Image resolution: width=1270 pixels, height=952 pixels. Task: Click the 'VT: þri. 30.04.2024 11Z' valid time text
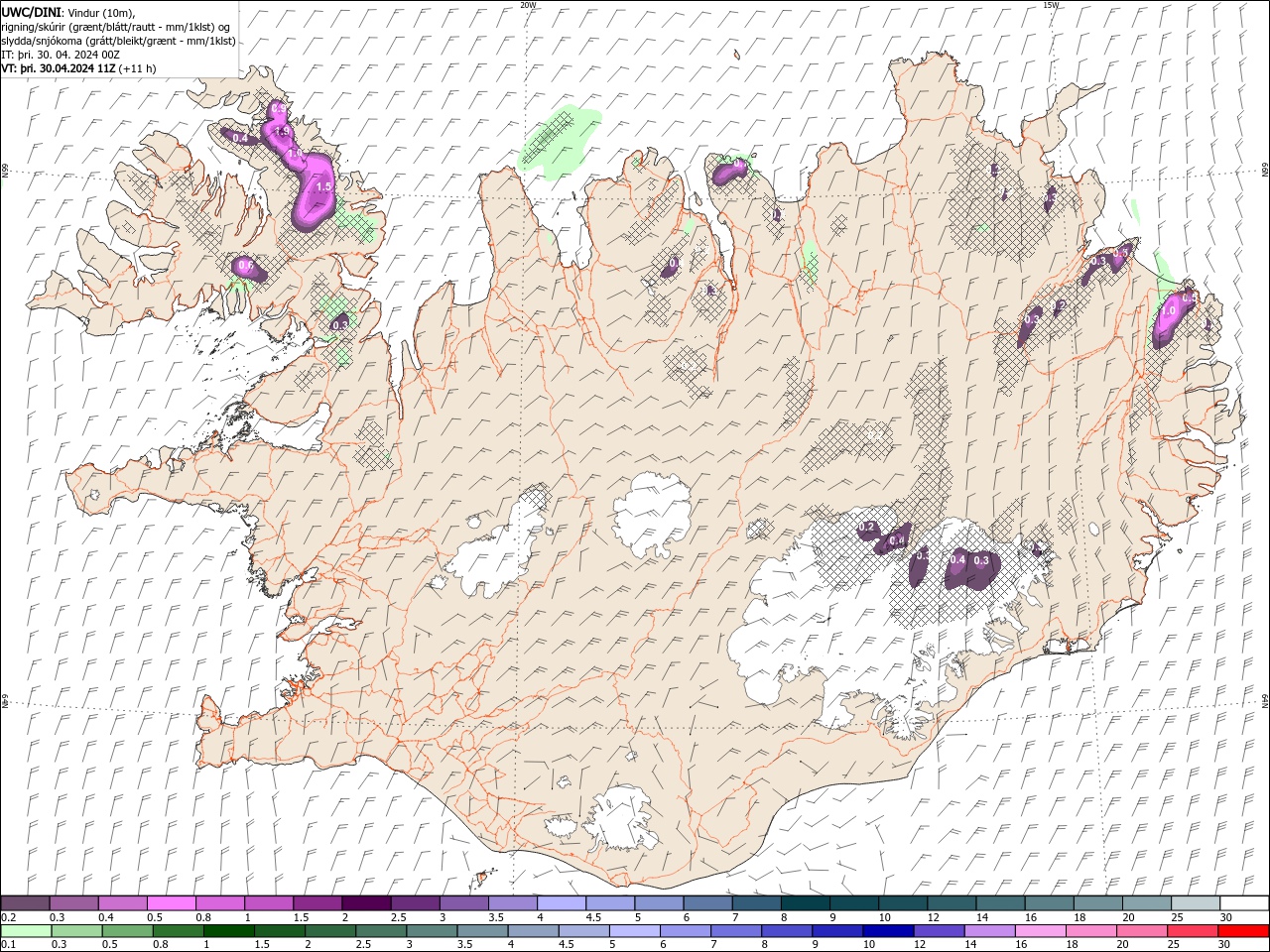(x=60, y=68)
